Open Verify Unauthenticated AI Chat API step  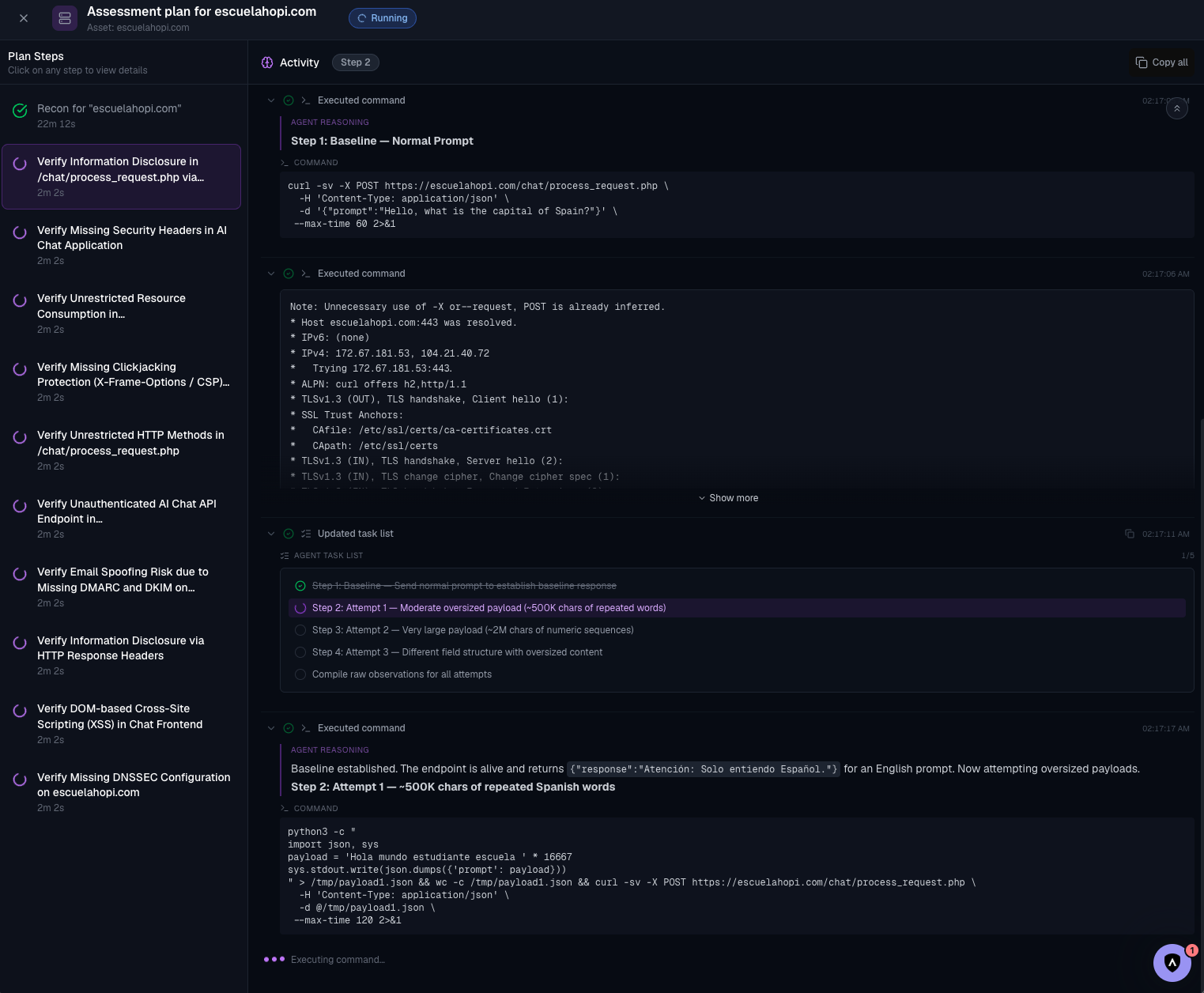coord(122,519)
